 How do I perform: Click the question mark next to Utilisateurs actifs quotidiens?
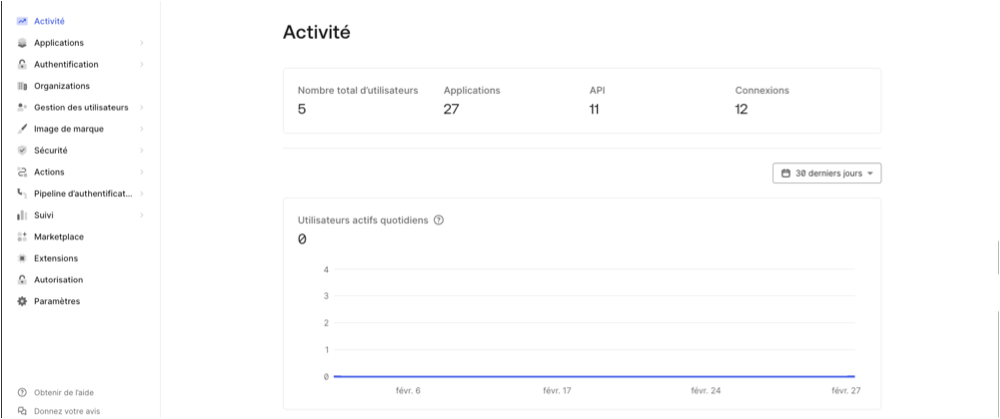438,220
